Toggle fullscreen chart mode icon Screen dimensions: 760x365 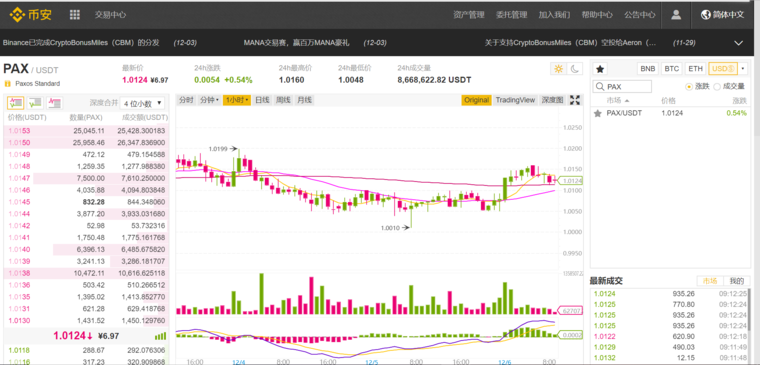click(575, 100)
